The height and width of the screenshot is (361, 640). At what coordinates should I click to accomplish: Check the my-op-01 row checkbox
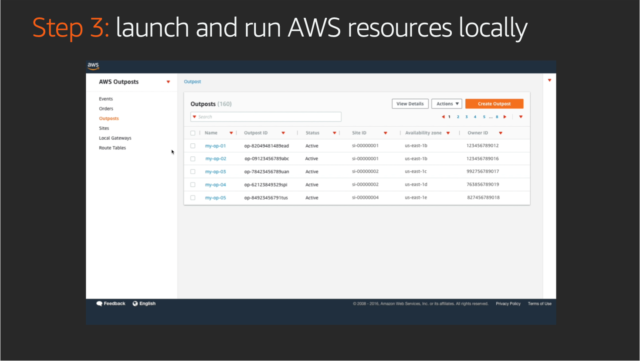point(193,146)
